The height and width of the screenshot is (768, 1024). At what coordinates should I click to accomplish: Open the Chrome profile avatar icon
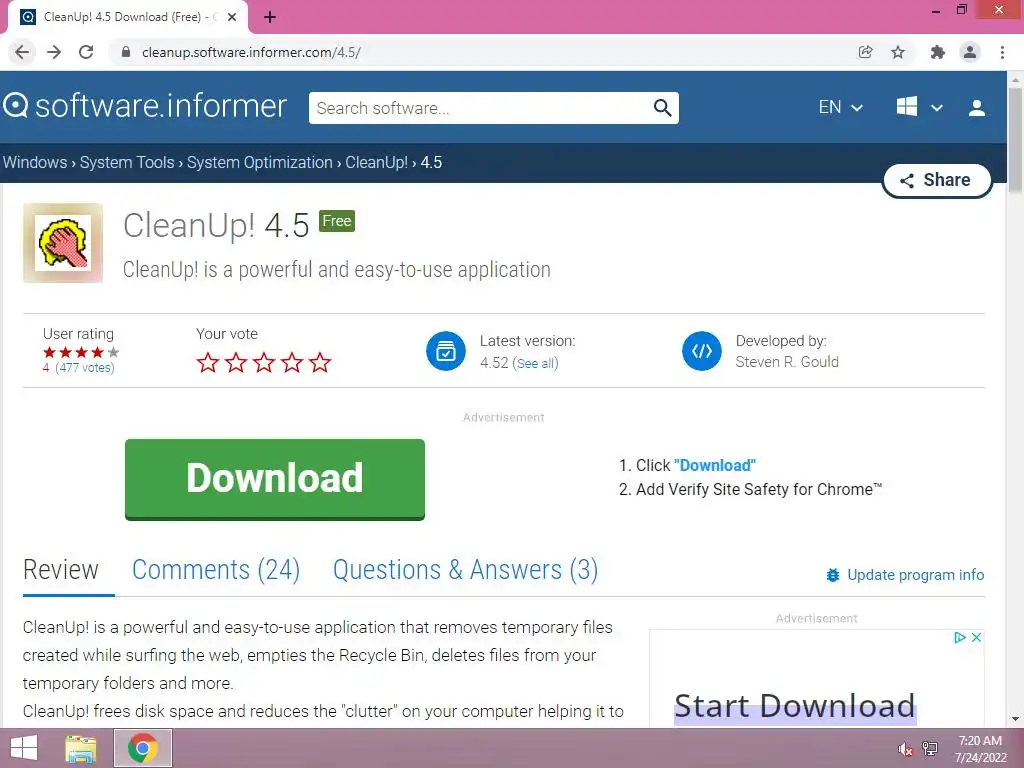pyautogui.click(x=970, y=52)
